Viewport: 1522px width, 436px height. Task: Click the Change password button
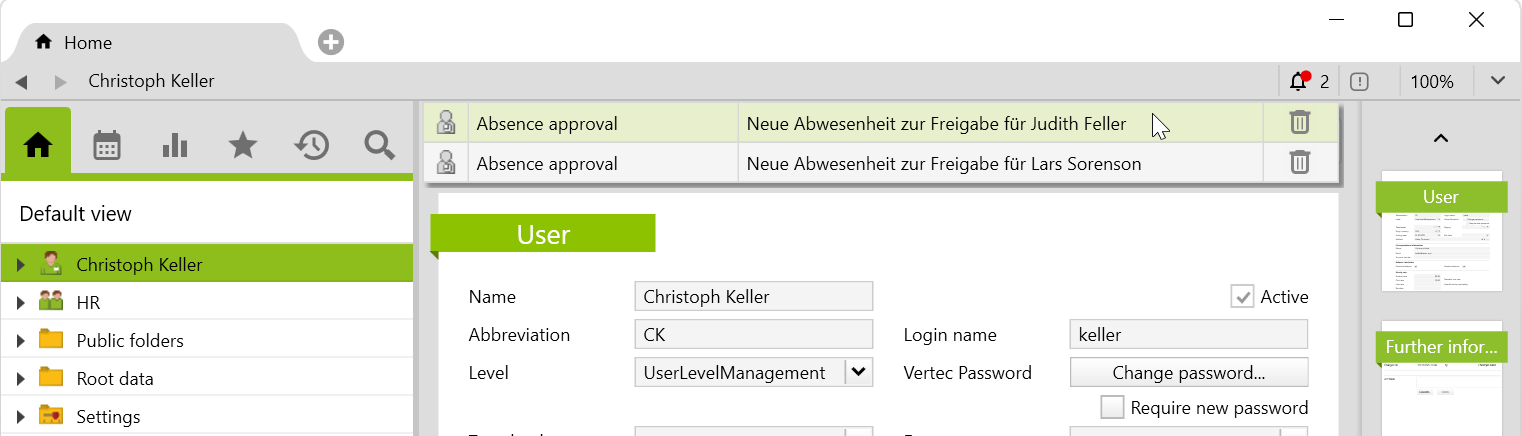pos(1189,373)
